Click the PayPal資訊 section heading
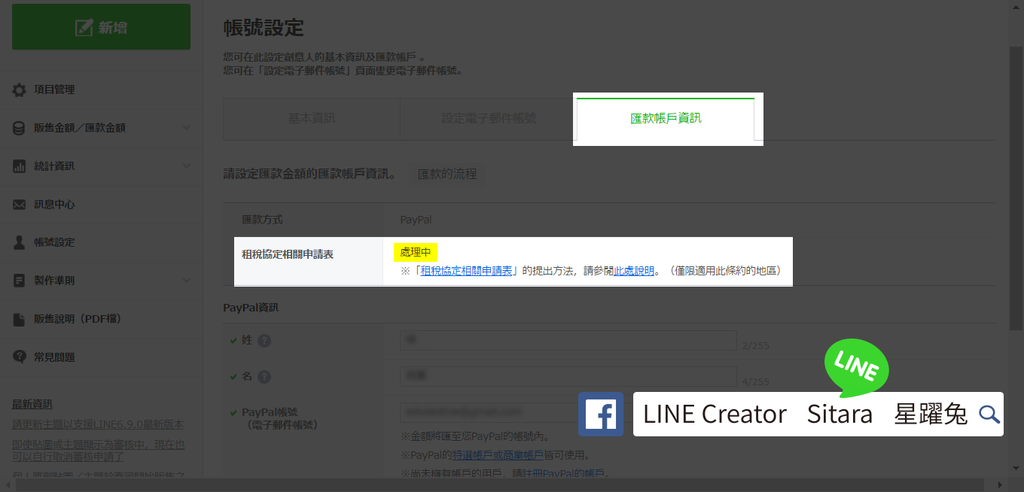Screen dimensions: 1024x492 pyautogui.click(x=251, y=307)
